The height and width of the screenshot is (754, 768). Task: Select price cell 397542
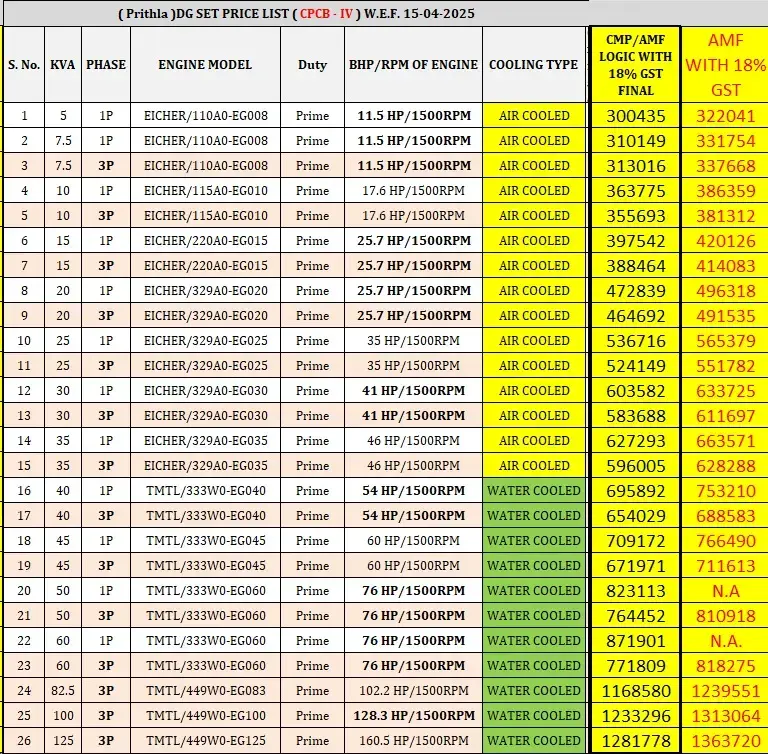(636, 241)
